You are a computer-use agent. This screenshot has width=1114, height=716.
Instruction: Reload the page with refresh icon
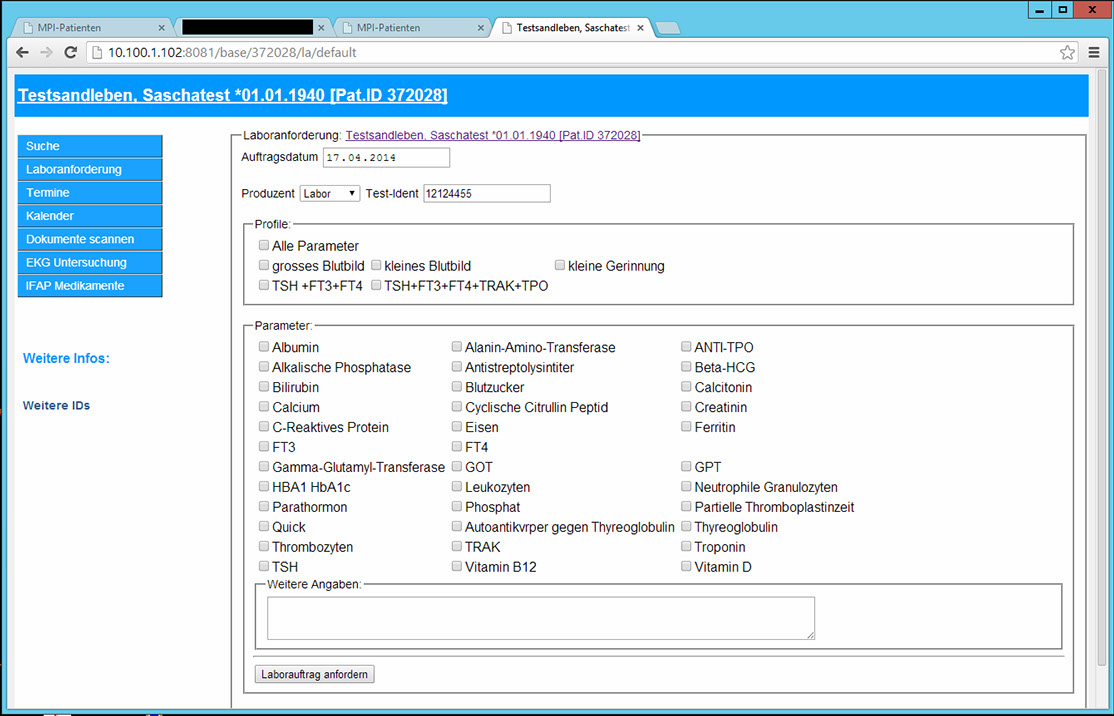[70, 52]
